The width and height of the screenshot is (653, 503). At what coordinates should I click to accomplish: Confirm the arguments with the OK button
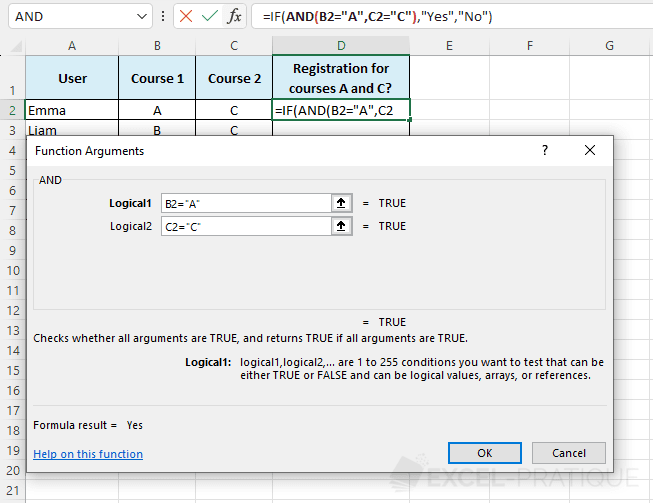[485, 453]
